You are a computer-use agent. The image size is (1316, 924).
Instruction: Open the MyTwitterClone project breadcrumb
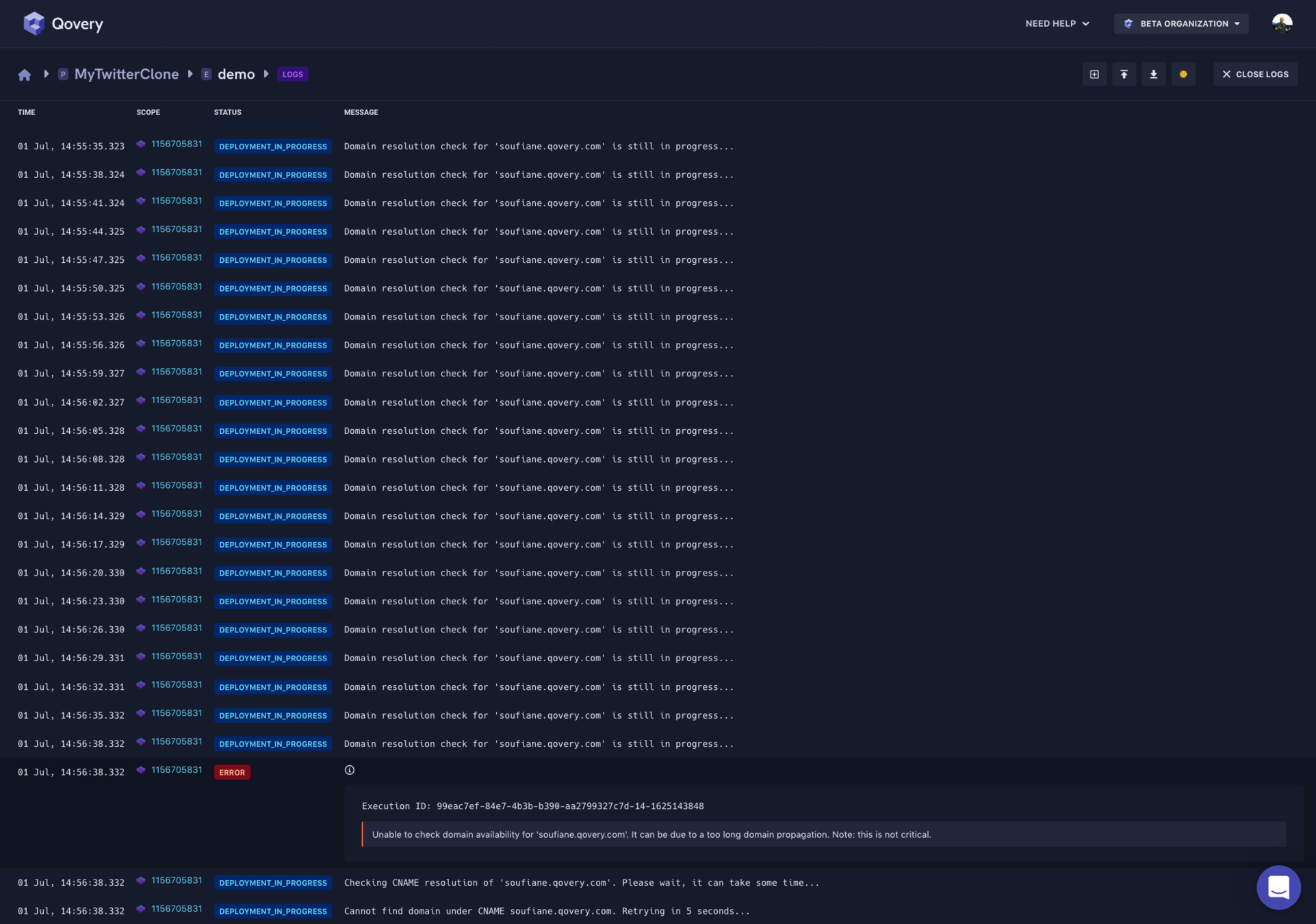tap(126, 74)
